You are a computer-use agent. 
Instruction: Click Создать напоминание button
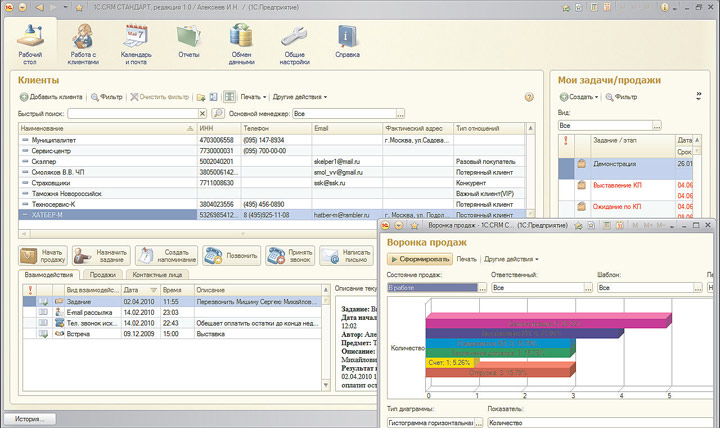[166, 256]
